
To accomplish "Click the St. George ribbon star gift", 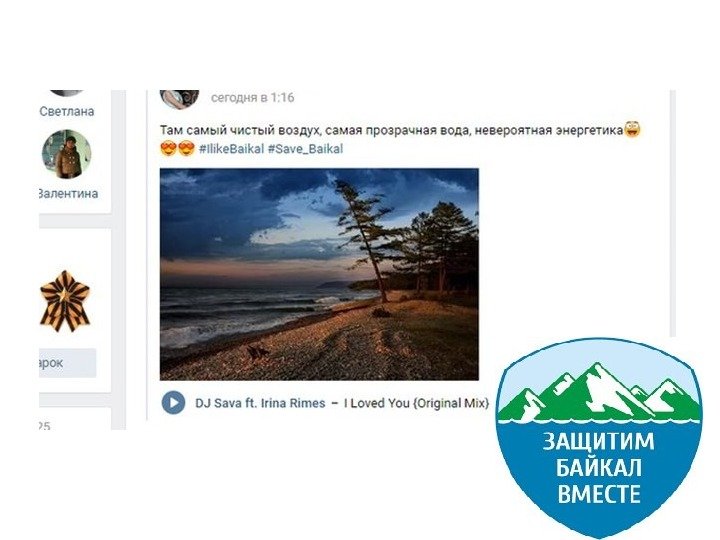I will tap(65, 301).
